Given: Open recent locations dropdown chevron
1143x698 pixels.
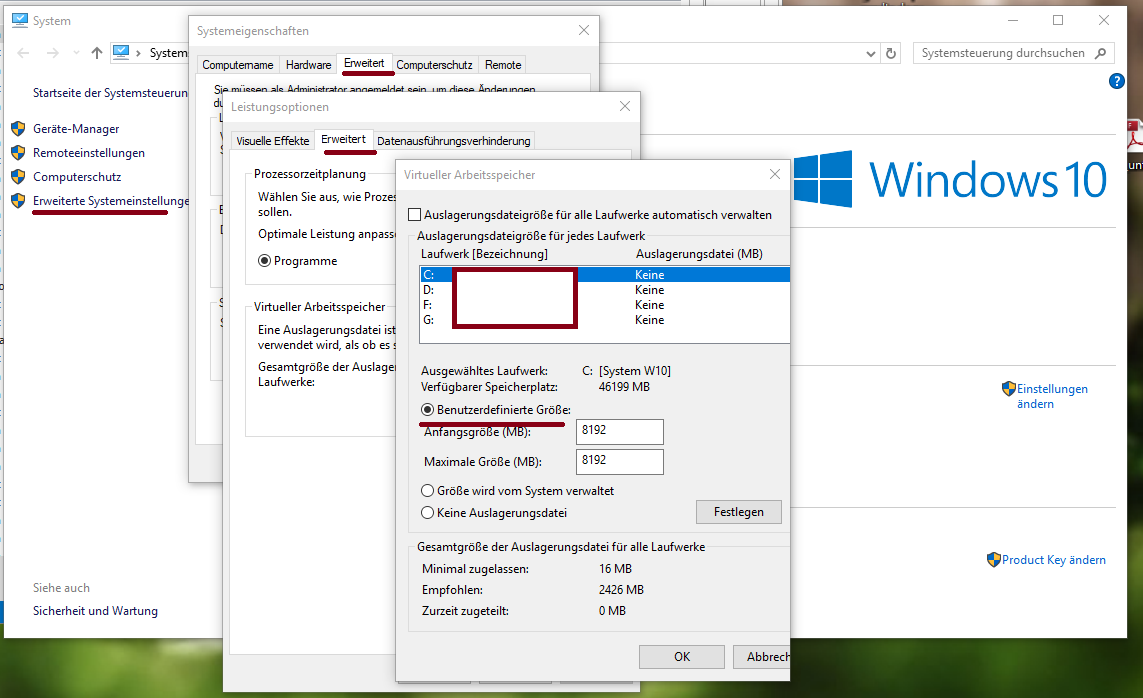Looking at the screenshot, I should [76, 53].
